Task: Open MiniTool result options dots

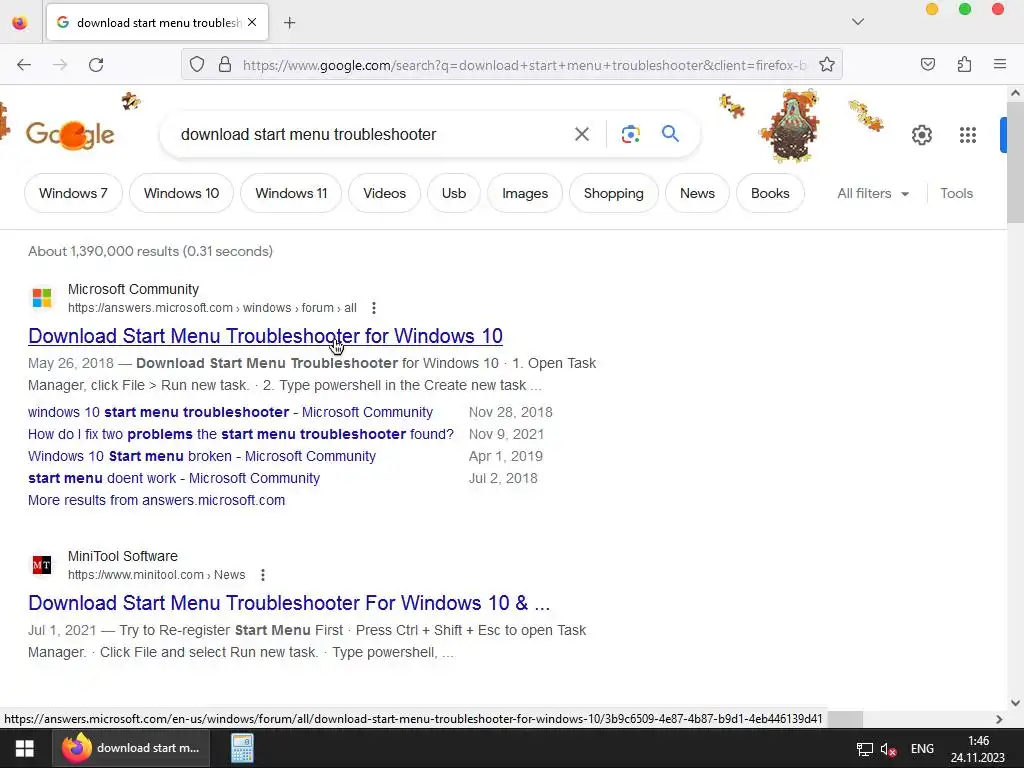Action: point(263,575)
